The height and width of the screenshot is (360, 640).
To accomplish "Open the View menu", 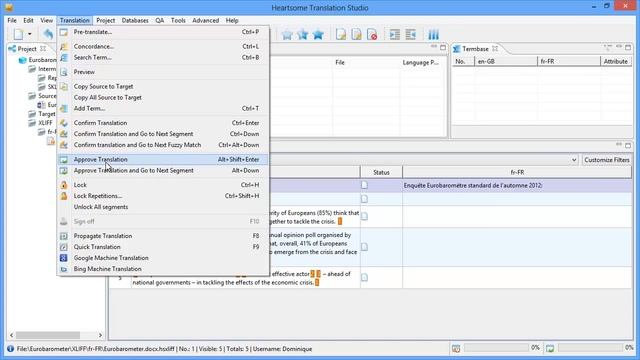I will (x=47, y=20).
